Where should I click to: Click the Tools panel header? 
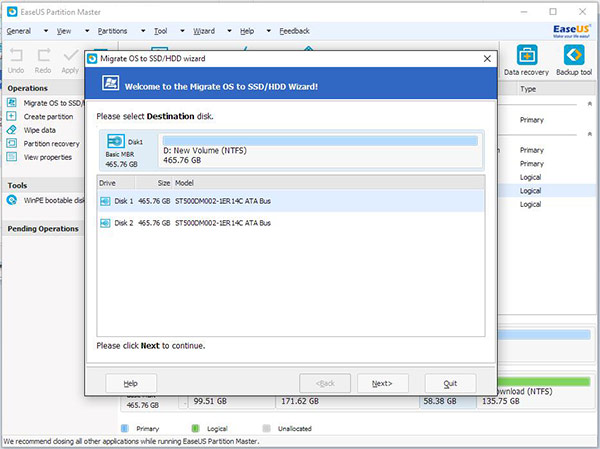point(43,185)
